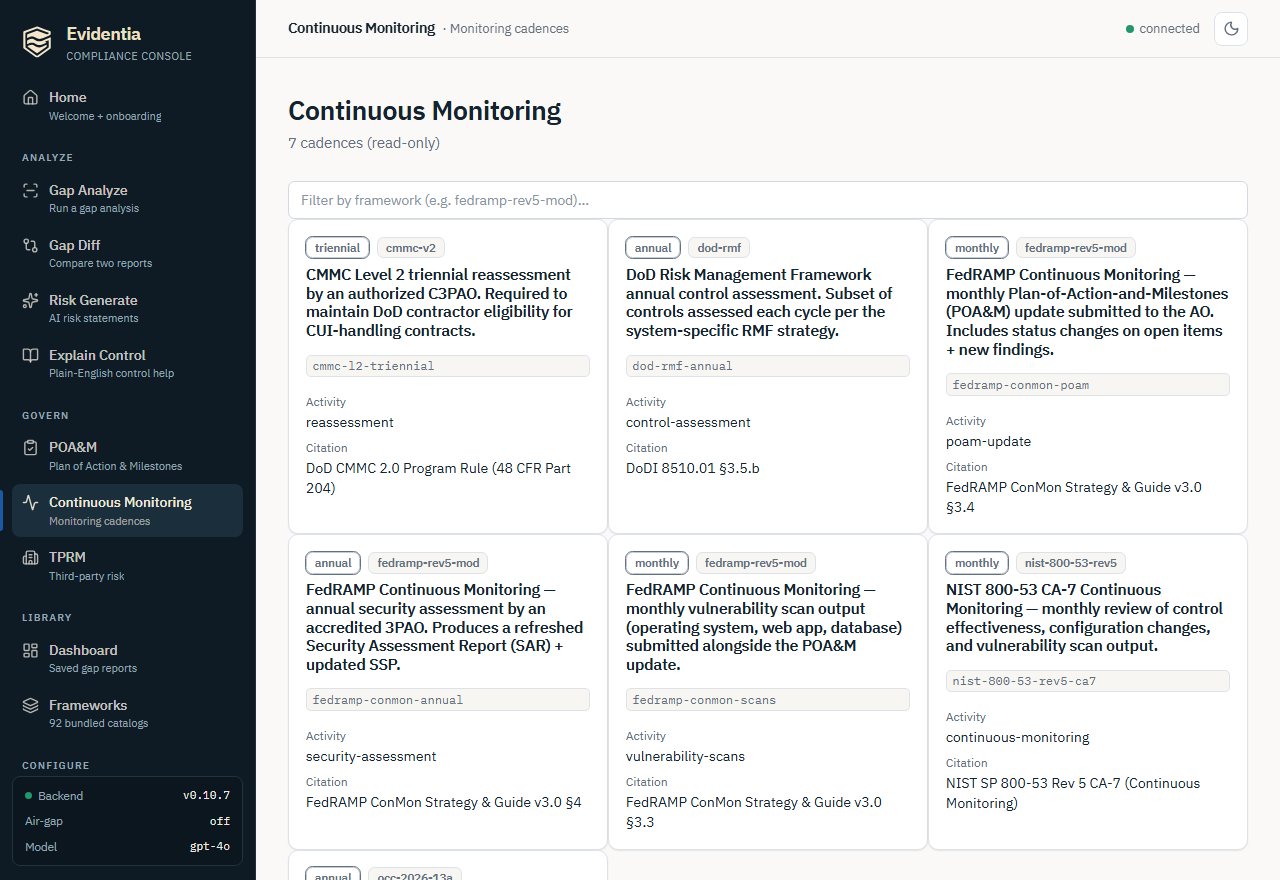The image size is (1280, 880).
Task: Click the Continuous Monitoring pulse icon
Action: [31, 502]
